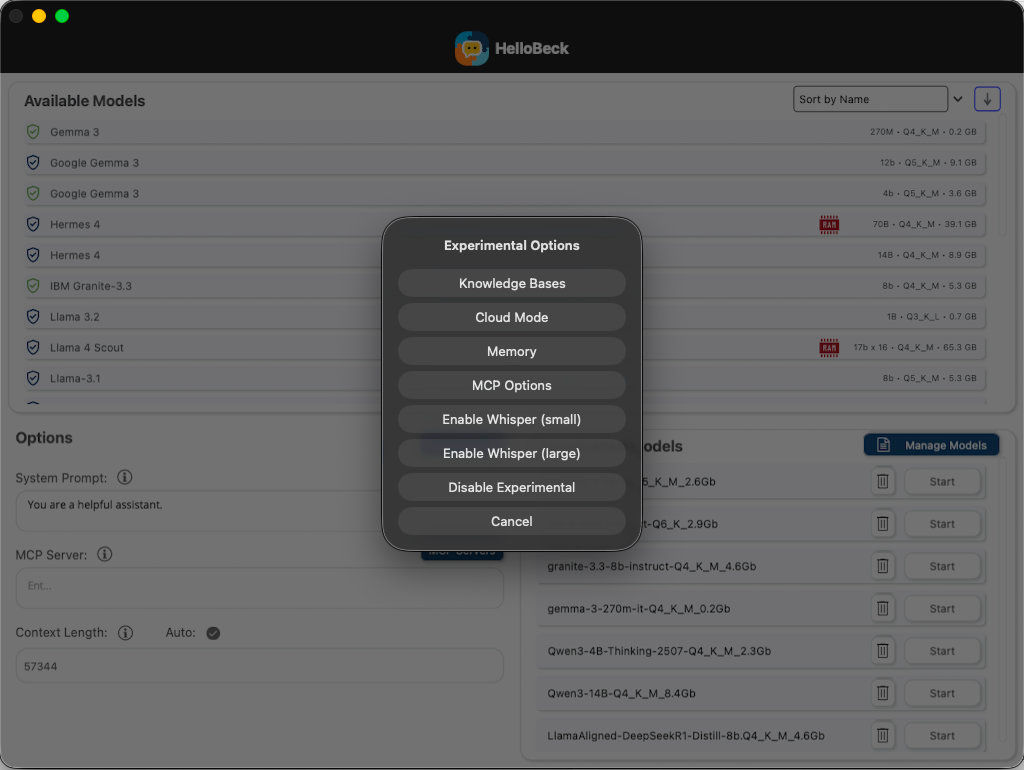
Task: Remove Qwen3-14B-Q4_K_M using its trash icon
Action: 882,693
